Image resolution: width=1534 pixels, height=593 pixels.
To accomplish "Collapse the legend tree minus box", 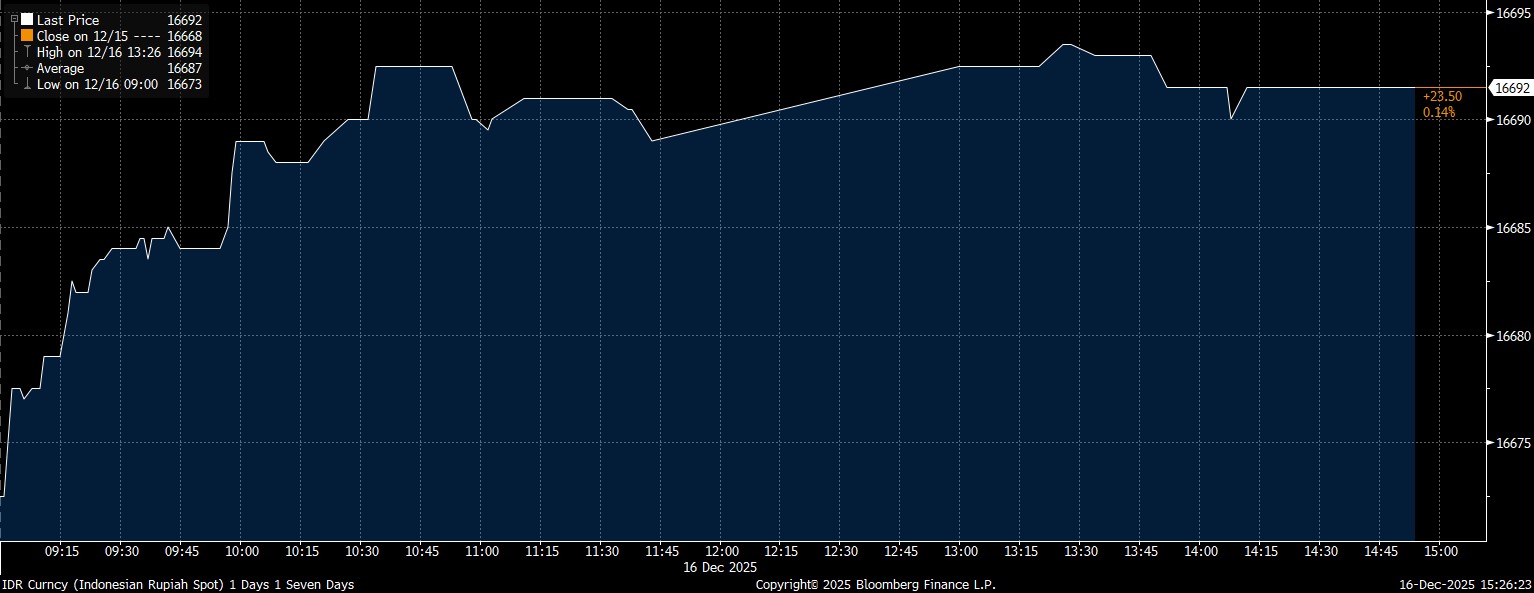I will (x=14, y=19).
